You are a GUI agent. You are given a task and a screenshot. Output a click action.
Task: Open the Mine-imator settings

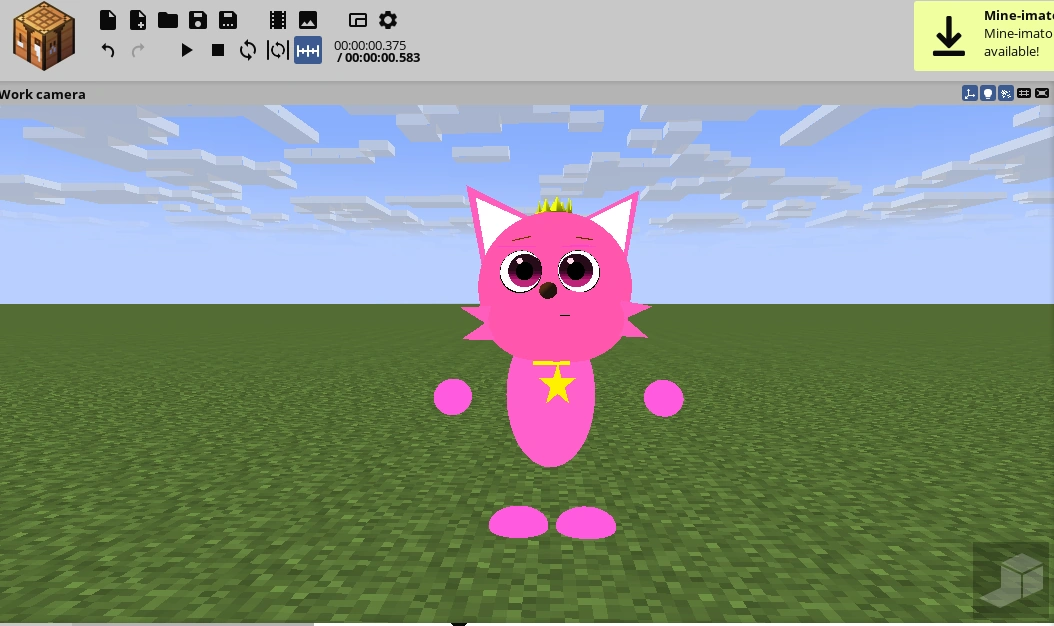(x=389, y=19)
